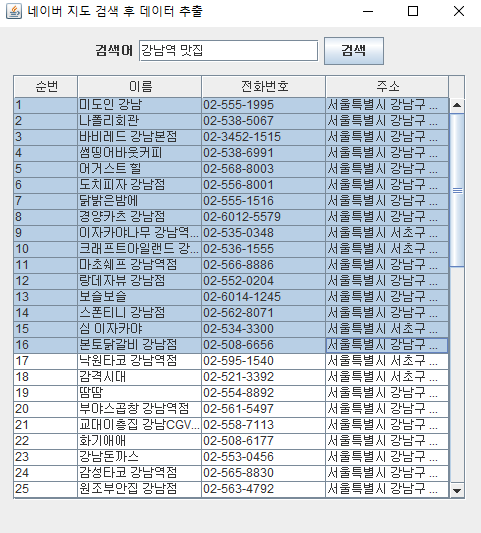The image size is (481, 533).
Task: Select 본토닭갈비 강남점 cell
Action: click(x=140, y=345)
